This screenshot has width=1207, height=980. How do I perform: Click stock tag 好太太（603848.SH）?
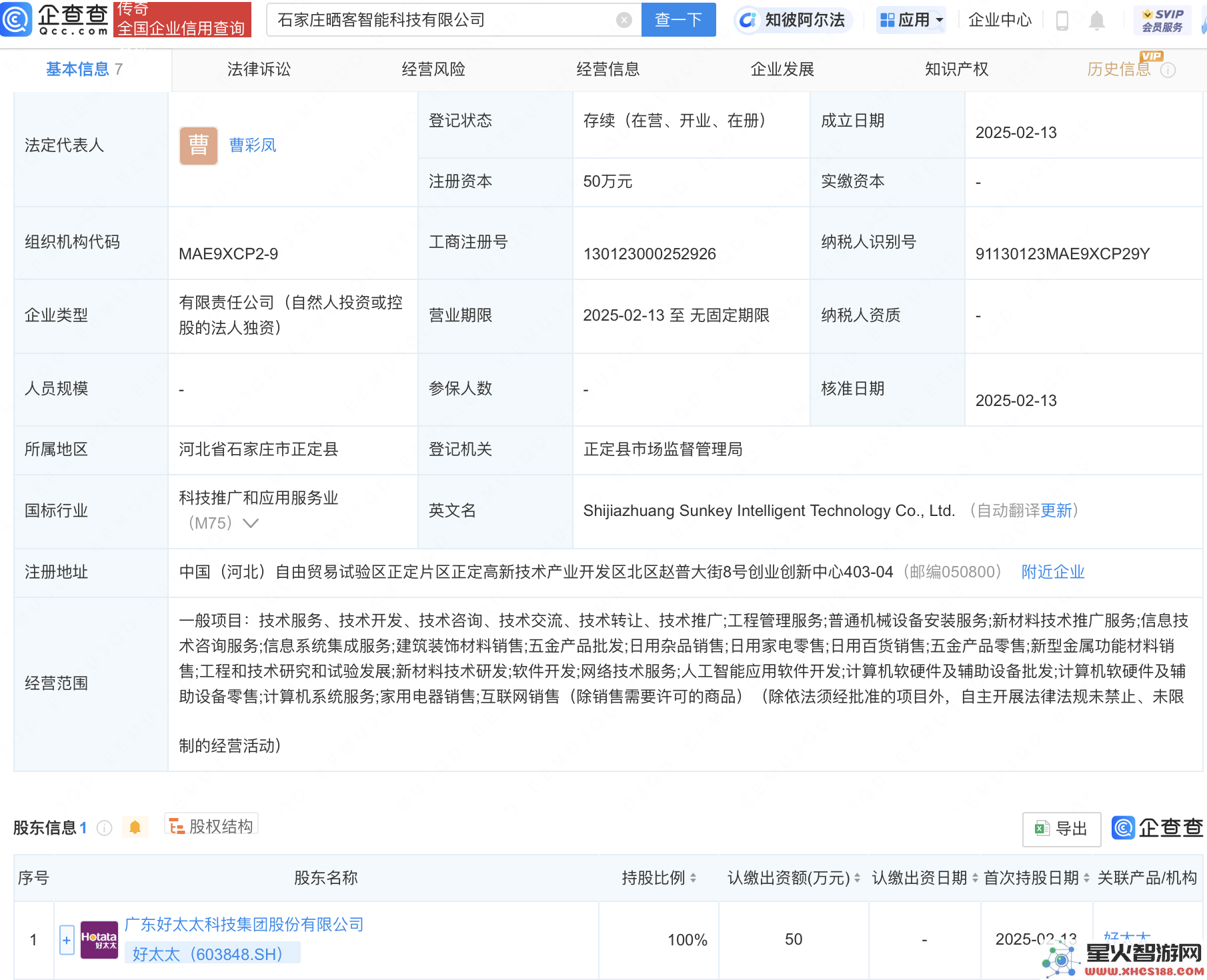click(x=212, y=954)
